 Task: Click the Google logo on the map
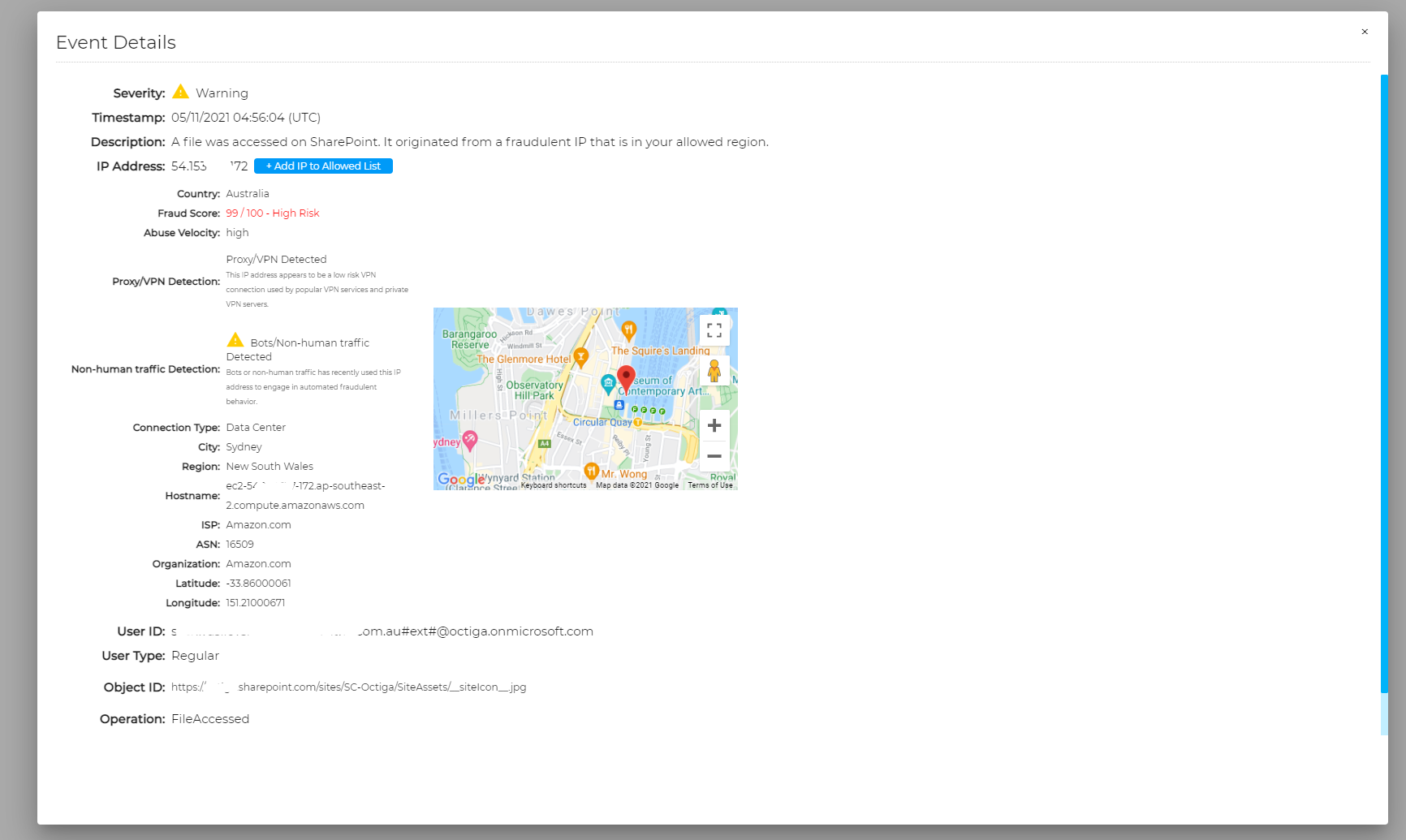pyautogui.click(x=459, y=480)
